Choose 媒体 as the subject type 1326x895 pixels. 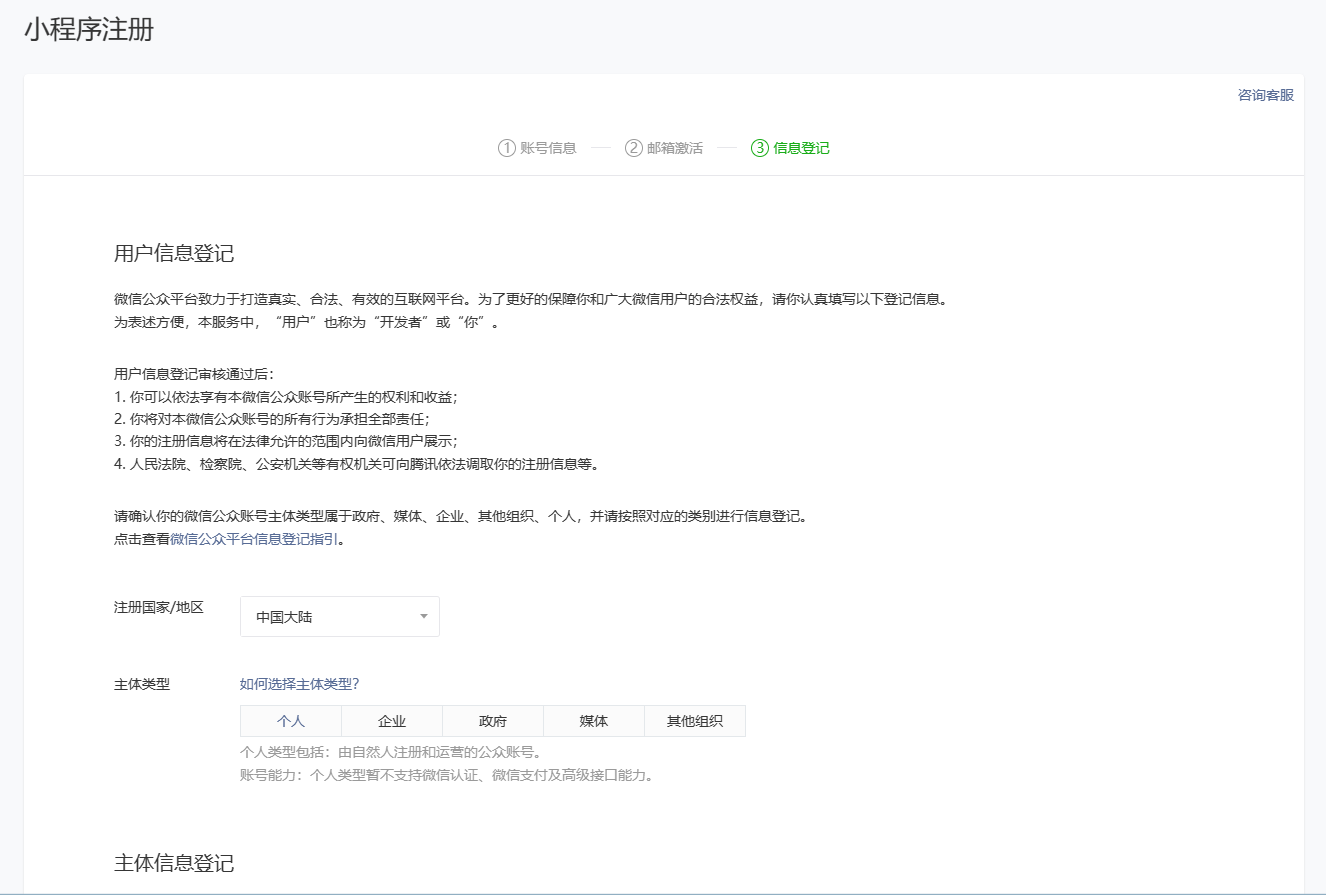pyautogui.click(x=594, y=721)
